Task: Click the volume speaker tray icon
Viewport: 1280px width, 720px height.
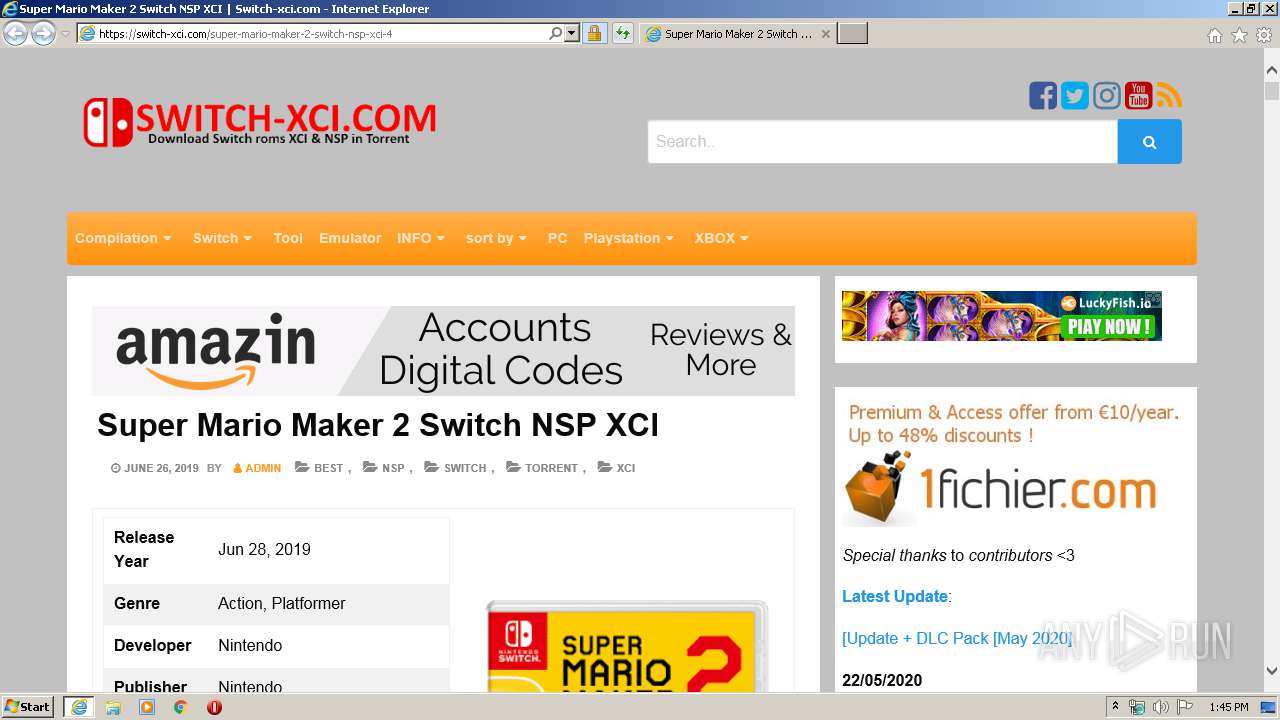Action: coord(1161,707)
